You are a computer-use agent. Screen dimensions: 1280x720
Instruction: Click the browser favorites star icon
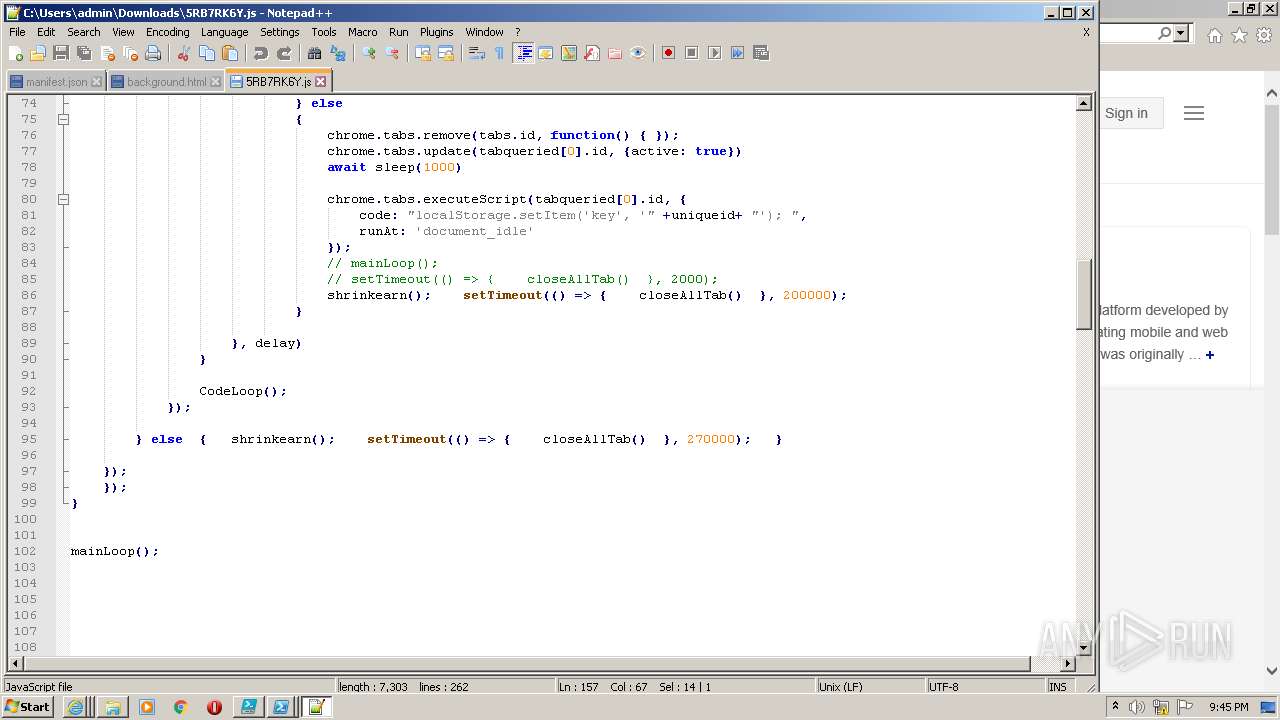[1239, 35]
